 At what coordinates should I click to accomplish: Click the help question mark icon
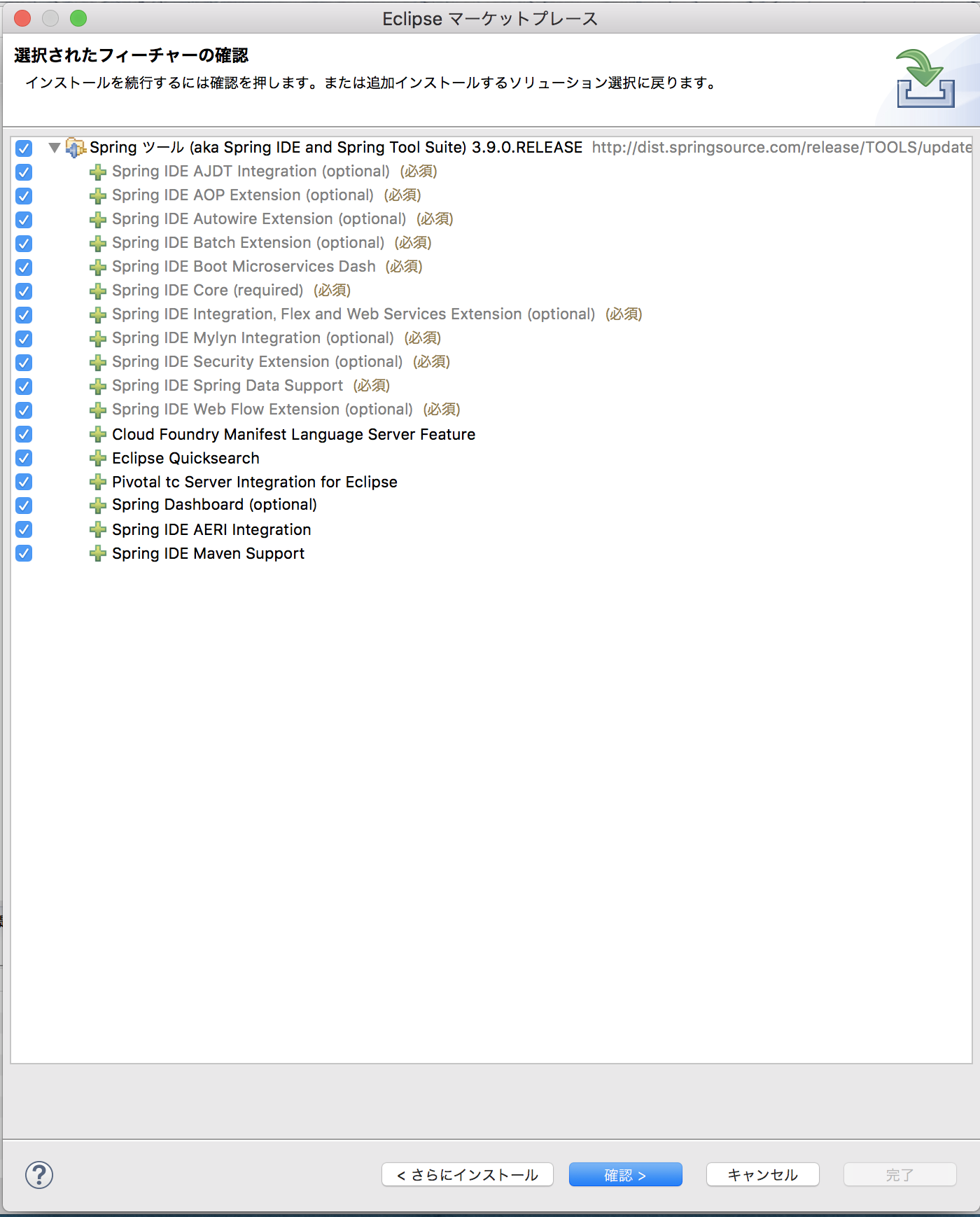[x=39, y=1174]
